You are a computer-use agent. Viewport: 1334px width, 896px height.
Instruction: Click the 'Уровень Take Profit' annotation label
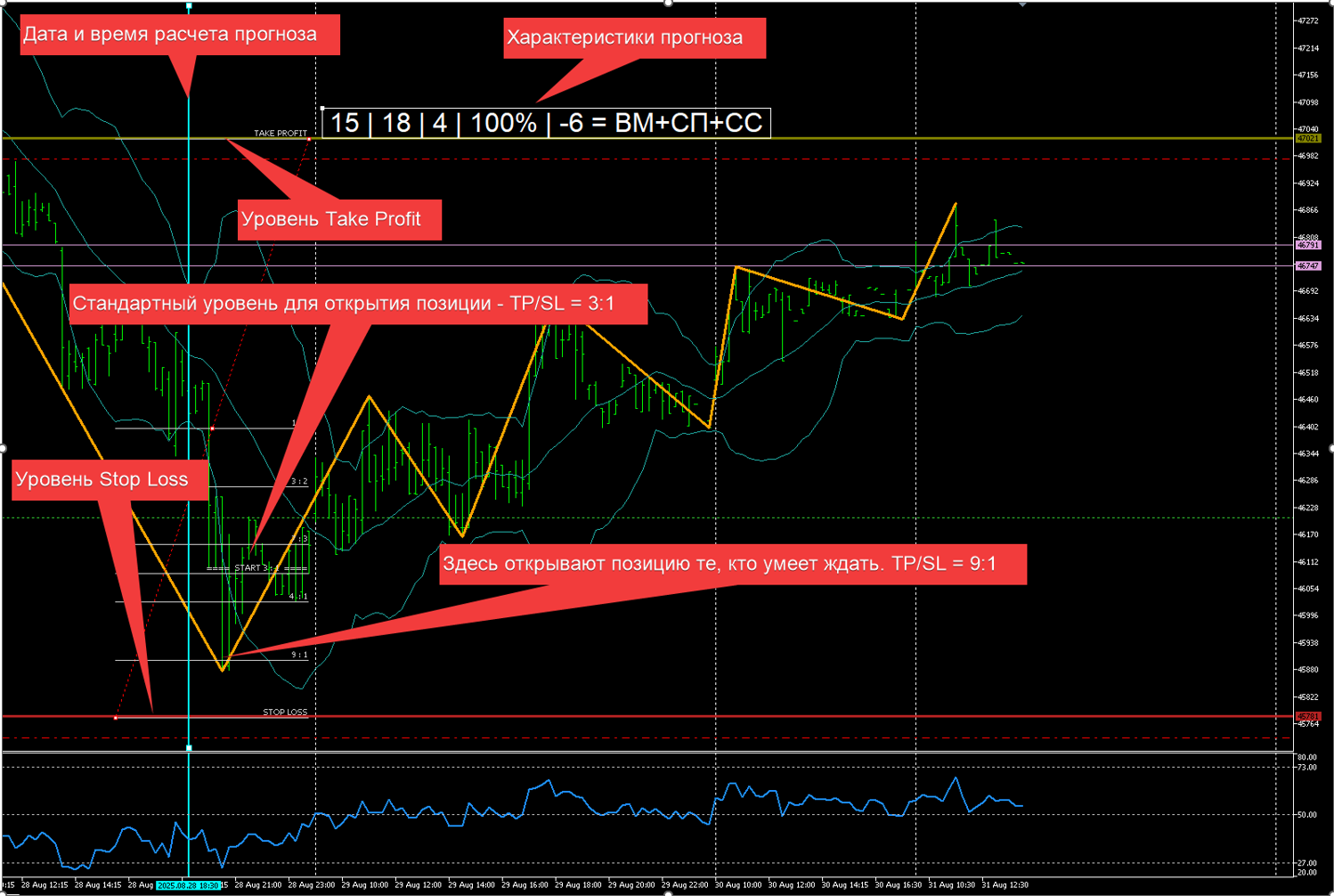pyautogui.click(x=339, y=219)
